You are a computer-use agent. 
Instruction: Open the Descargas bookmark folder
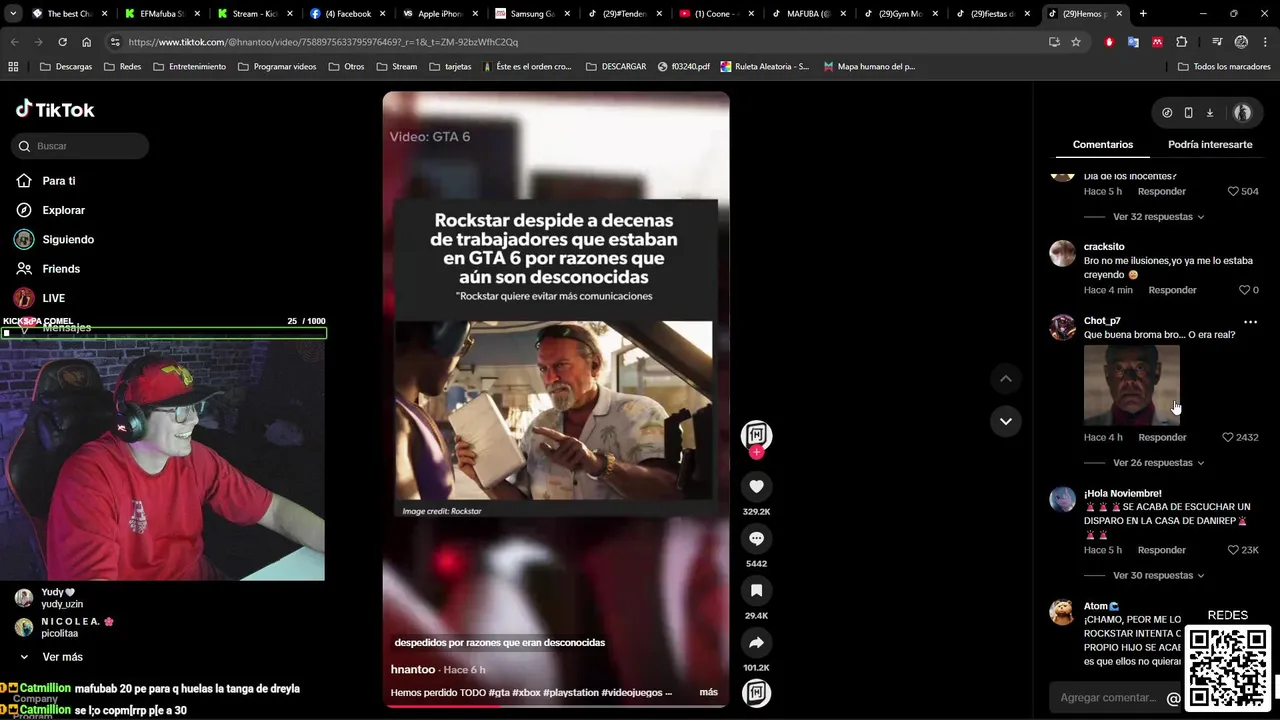pyautogui.click(x=66, y=67)
